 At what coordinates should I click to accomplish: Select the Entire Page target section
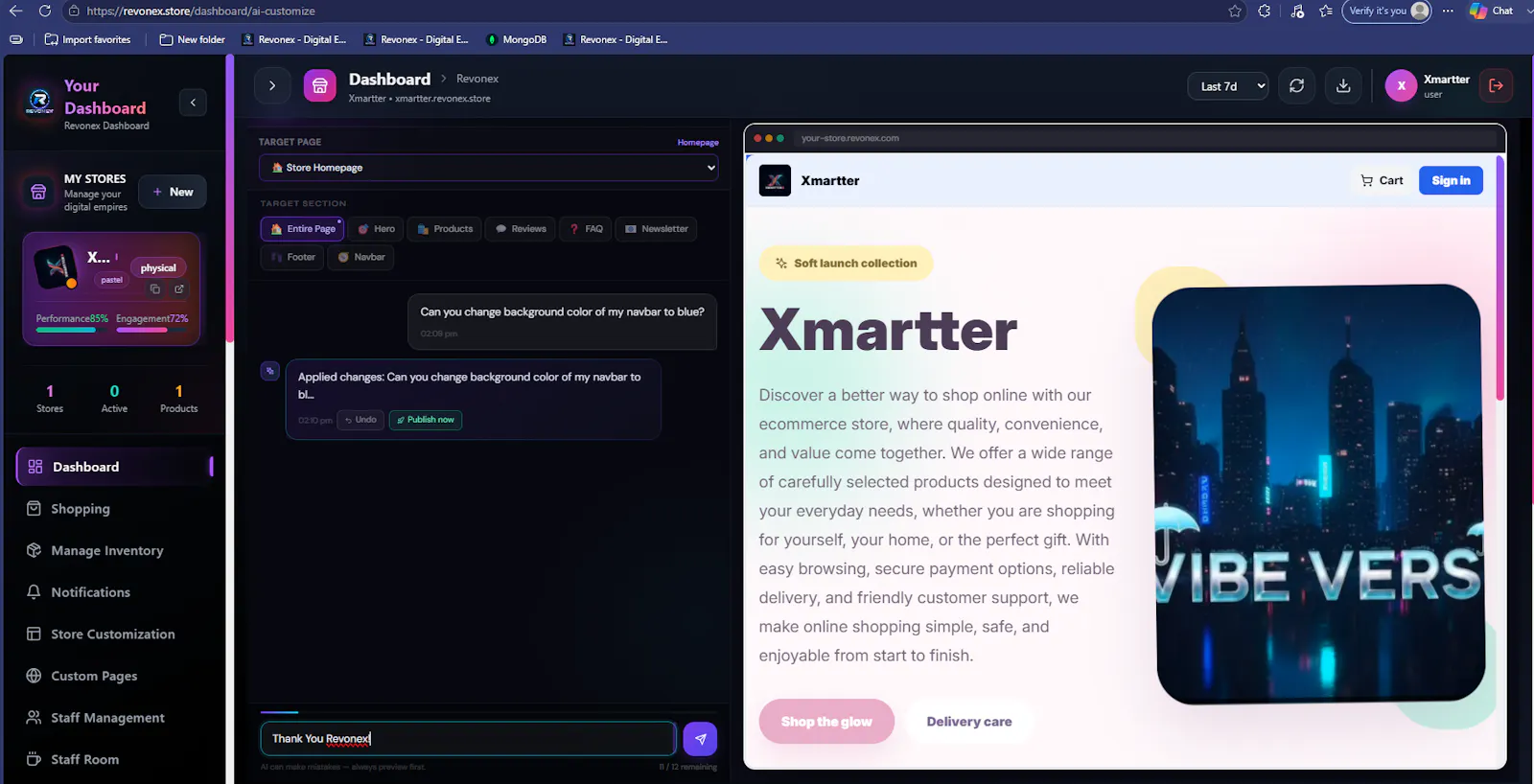[x=302, y=229]
